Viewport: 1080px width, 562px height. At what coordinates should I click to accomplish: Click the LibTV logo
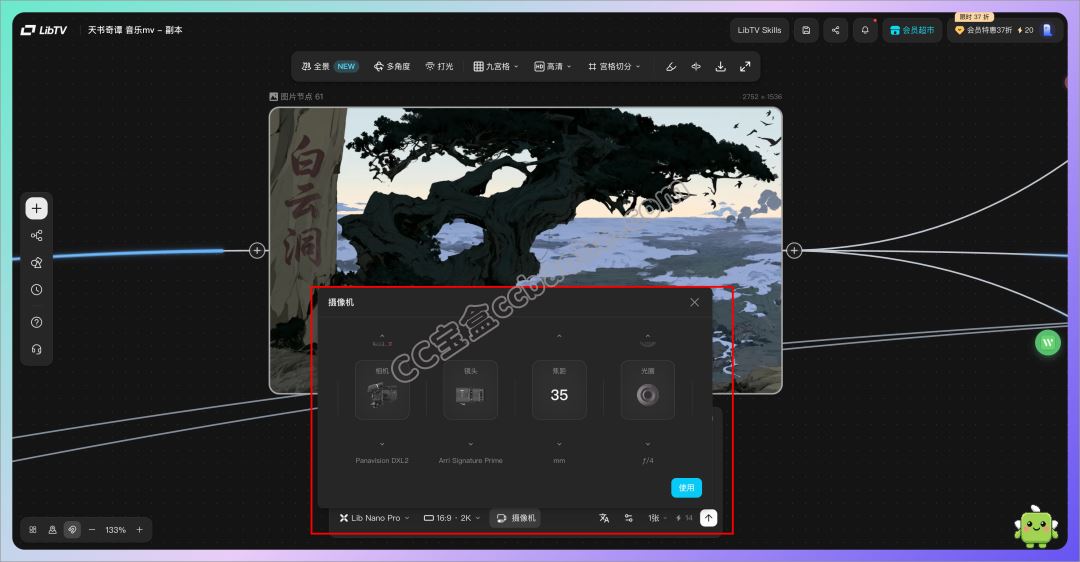(43, 30)
